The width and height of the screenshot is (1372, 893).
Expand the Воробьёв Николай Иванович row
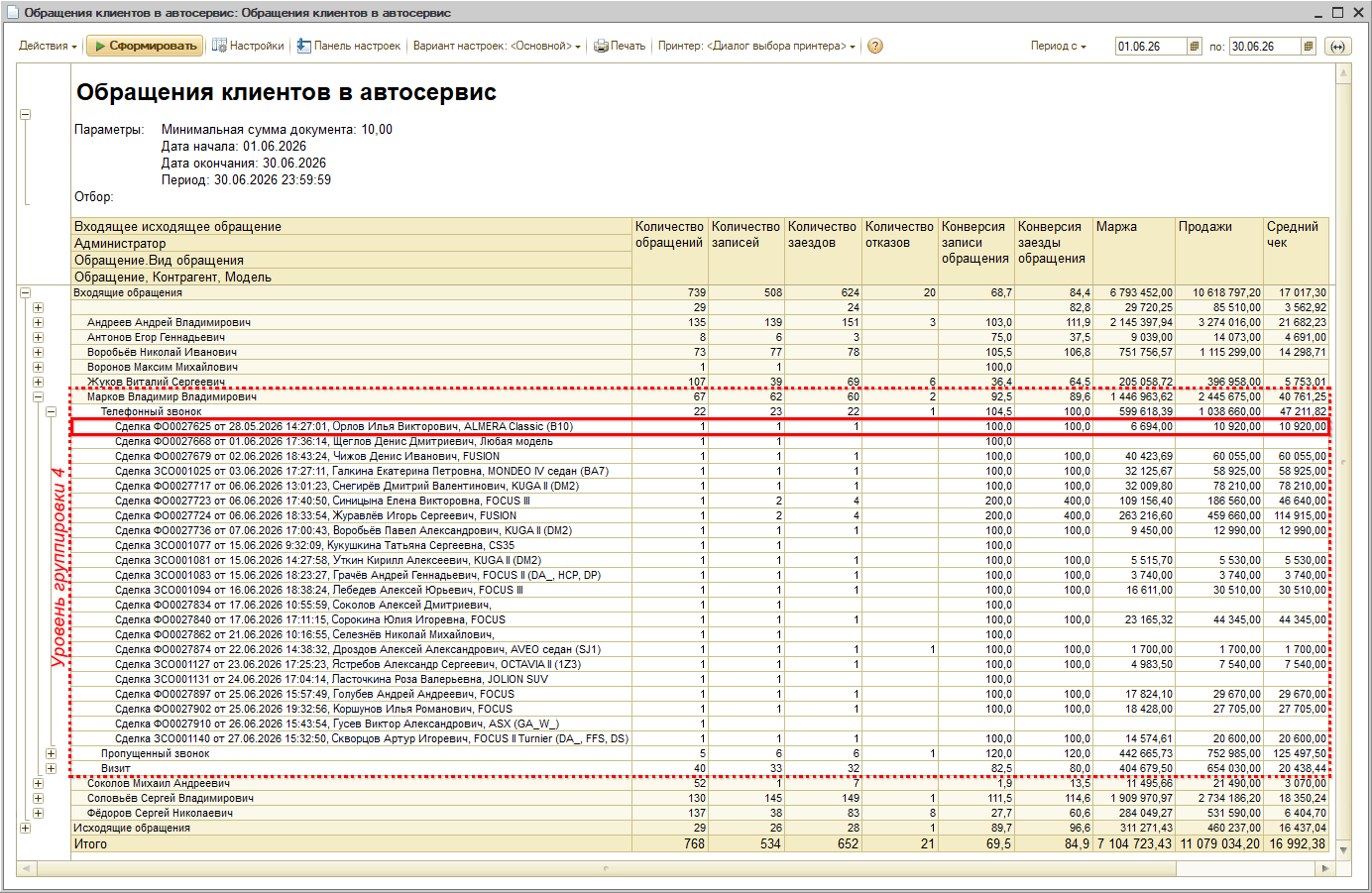(x=38, y=352)
